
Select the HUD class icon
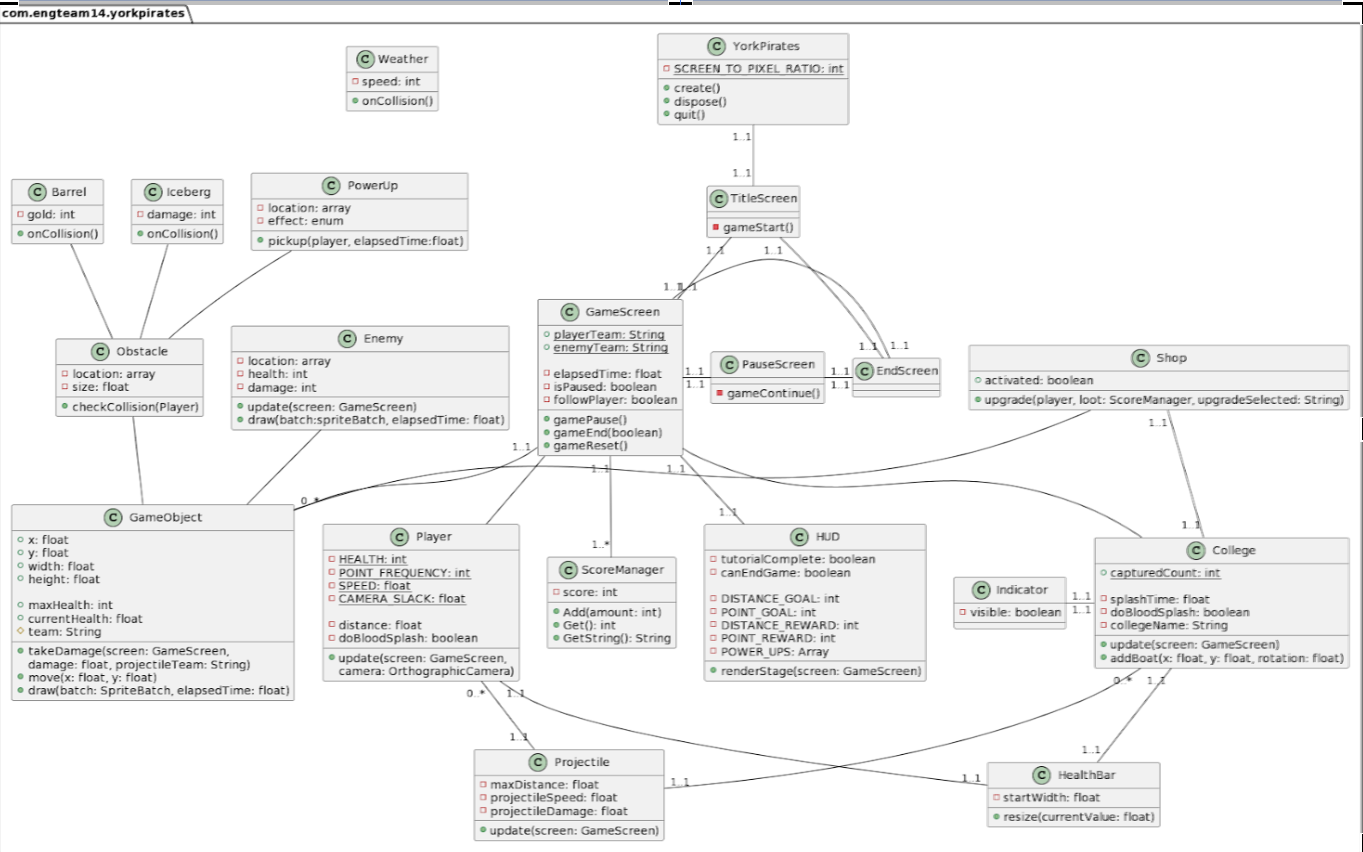coord(799,536)
